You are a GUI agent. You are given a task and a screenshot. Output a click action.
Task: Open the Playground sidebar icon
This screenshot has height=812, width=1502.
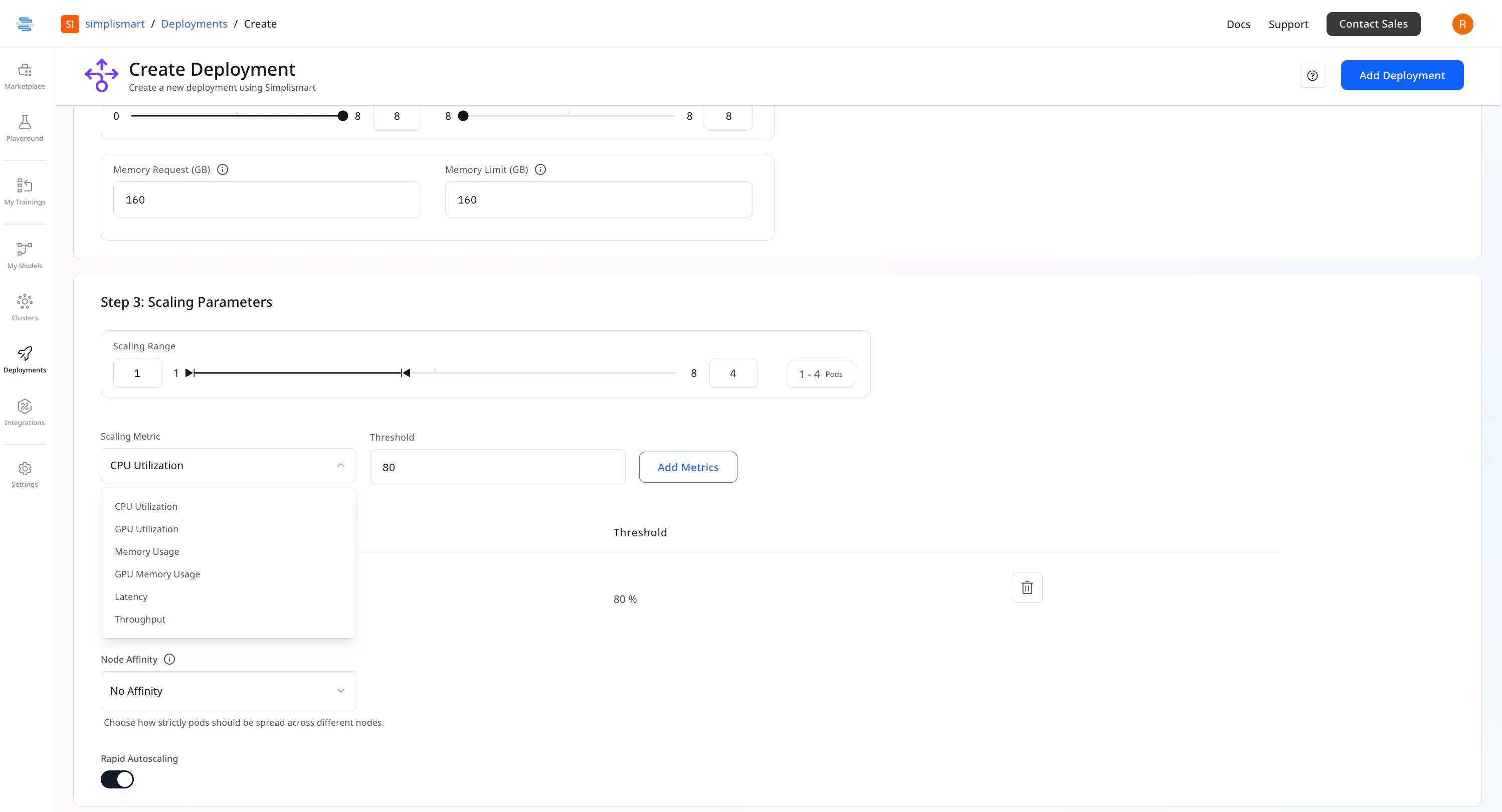(x=25, y=128)
